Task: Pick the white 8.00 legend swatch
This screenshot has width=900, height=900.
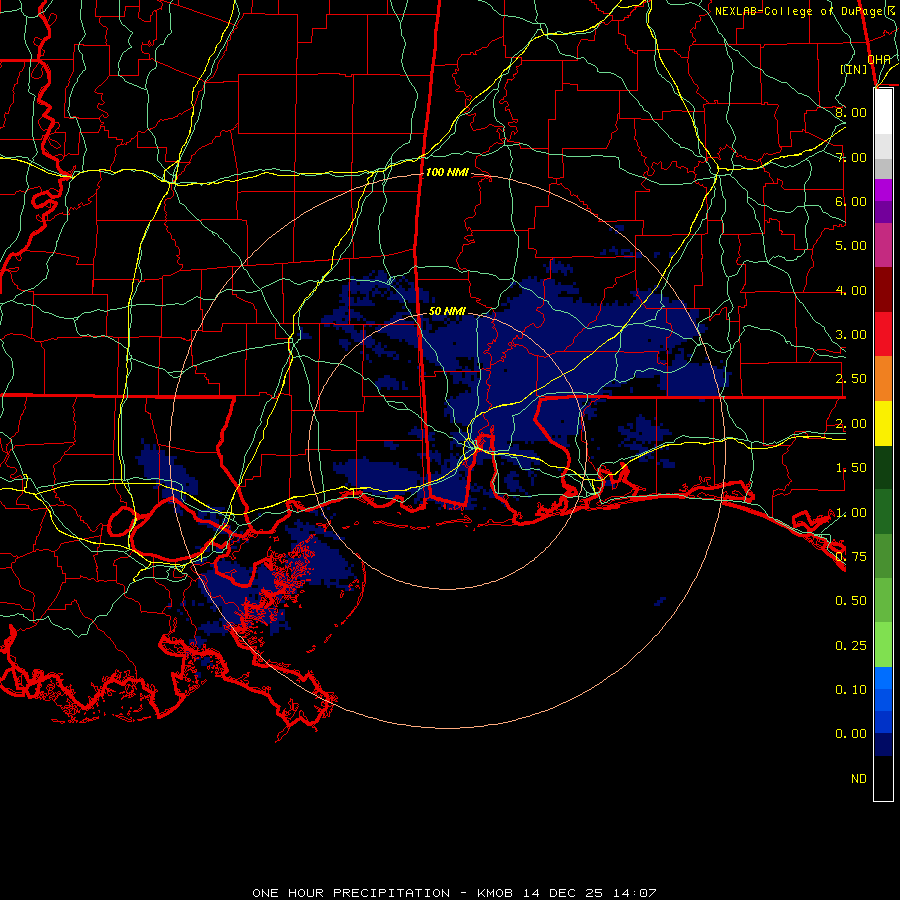Action: click(883, 112)
